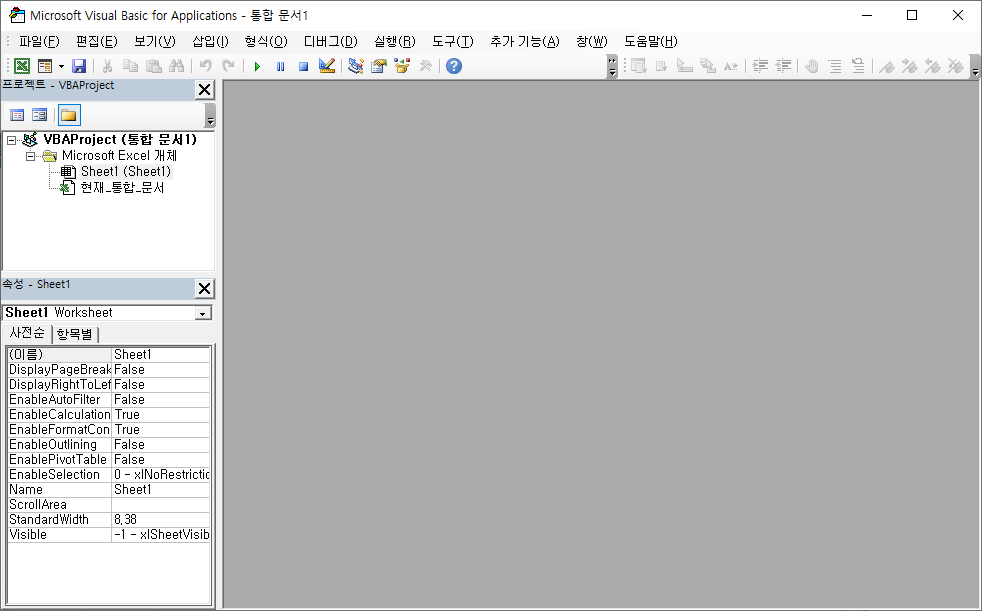The height and width of the screenshot is (611, 982).
Task: Switch to Microsoft Excel view icon
Action: (x=22, y=66)
